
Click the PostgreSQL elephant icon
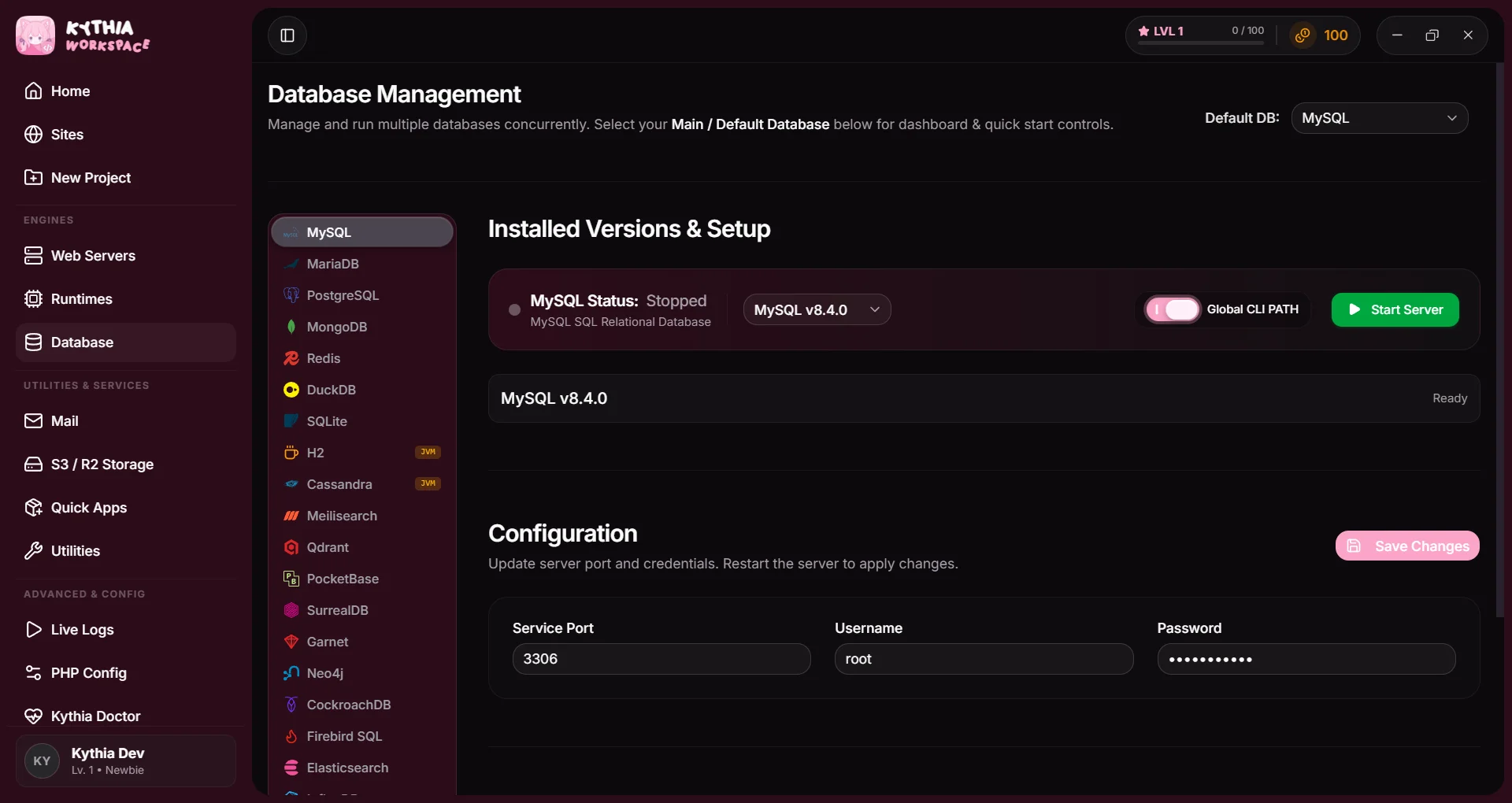point(291,295)
